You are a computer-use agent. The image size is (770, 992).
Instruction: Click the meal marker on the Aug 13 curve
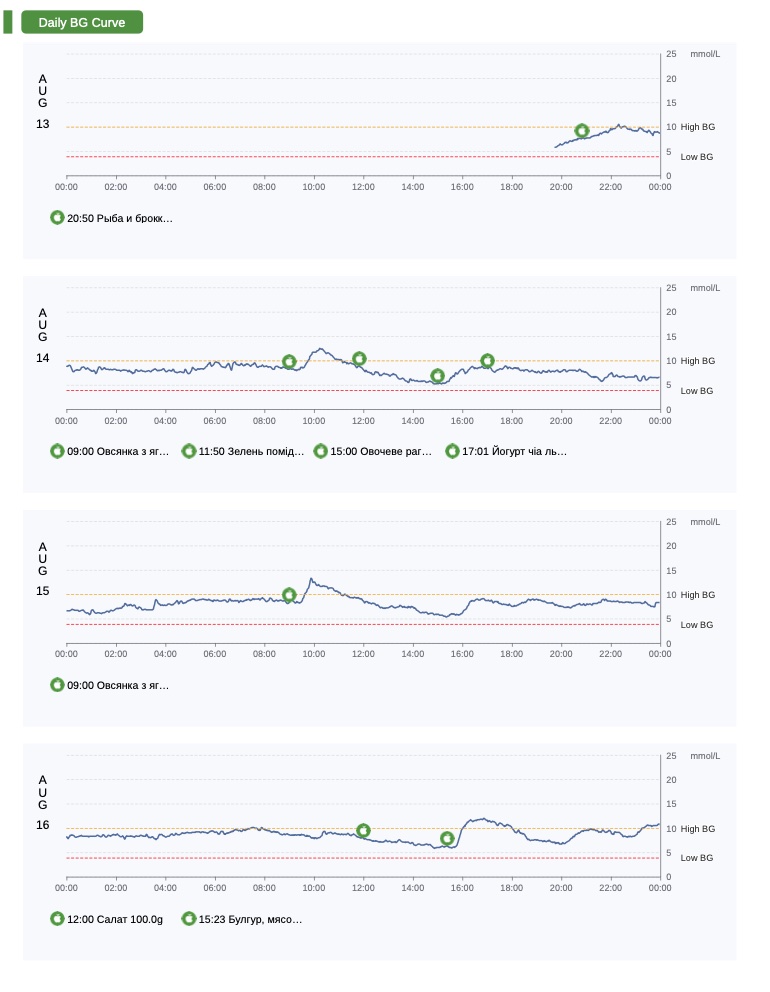pyautogui.click(x=582, y=131)
